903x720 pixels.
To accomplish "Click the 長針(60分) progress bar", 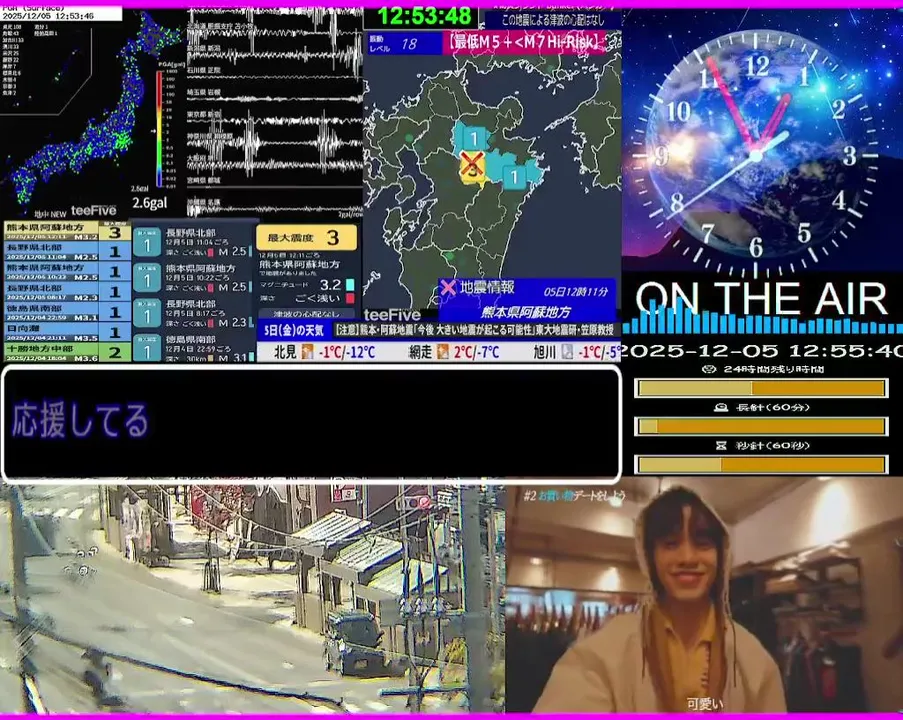I will pyautogui.click(x=761, y=426).
